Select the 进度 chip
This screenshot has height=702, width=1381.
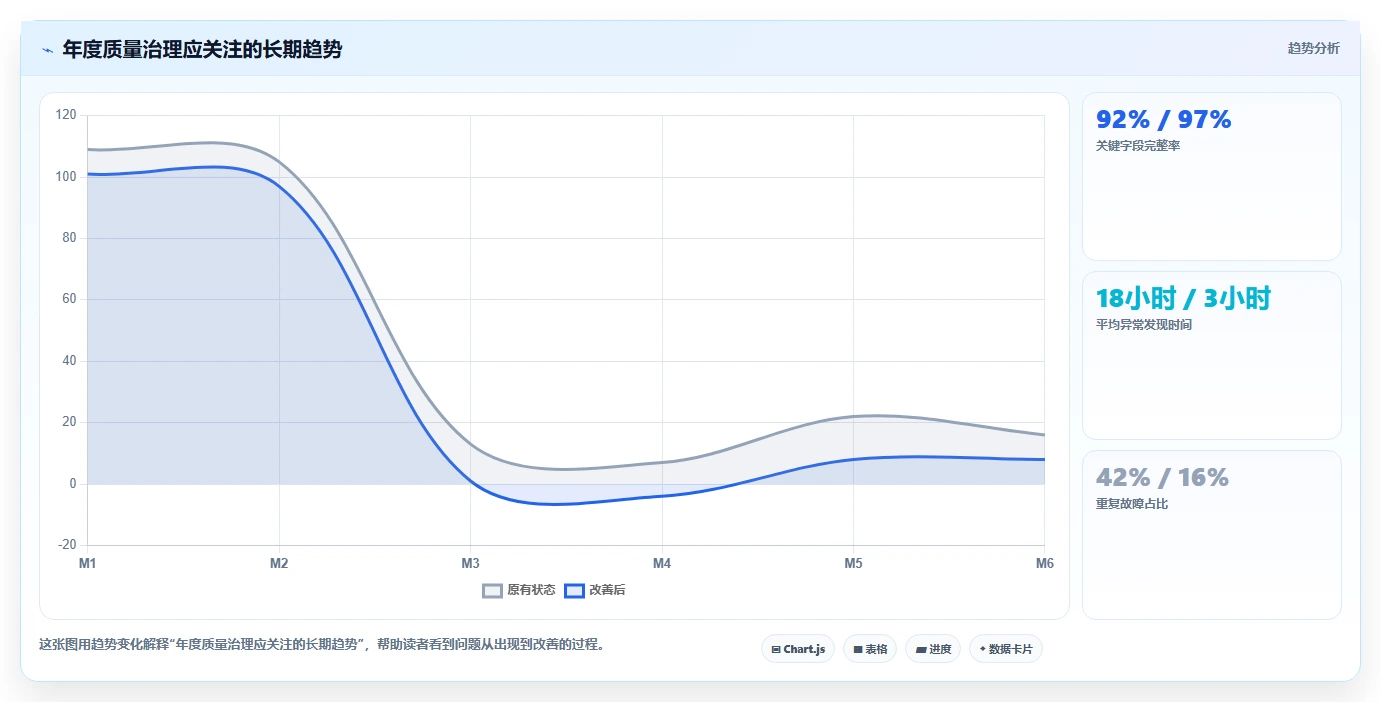(x=933, y=649)
